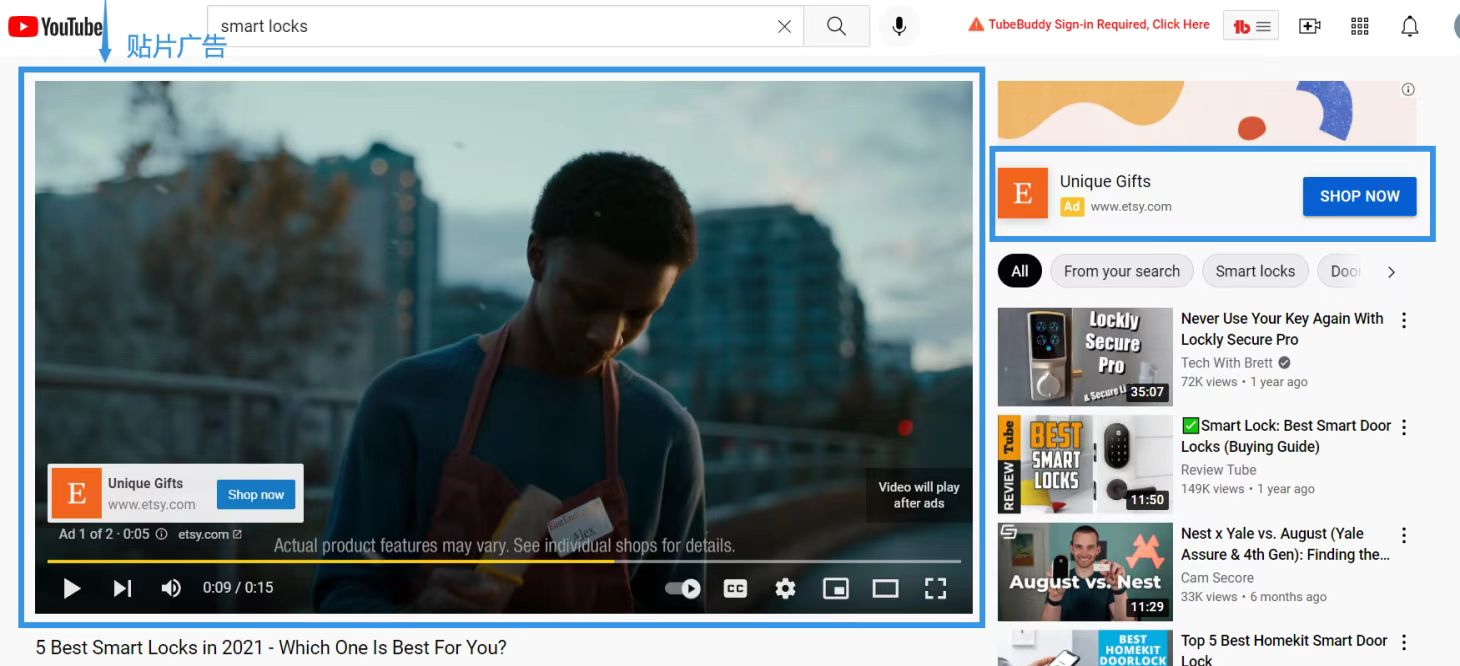This screenshot has width=1460, height=666.
Task: Open the ad info icon in player
Action: click(161, 534)
